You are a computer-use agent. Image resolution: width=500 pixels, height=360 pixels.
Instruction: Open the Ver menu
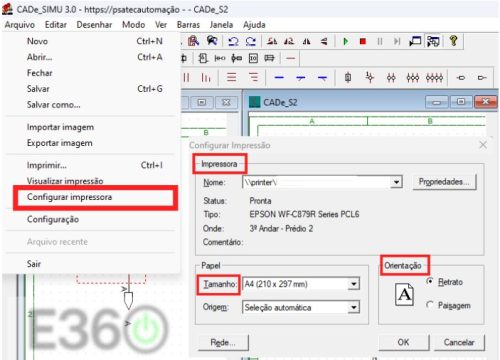tap(161, 25)
